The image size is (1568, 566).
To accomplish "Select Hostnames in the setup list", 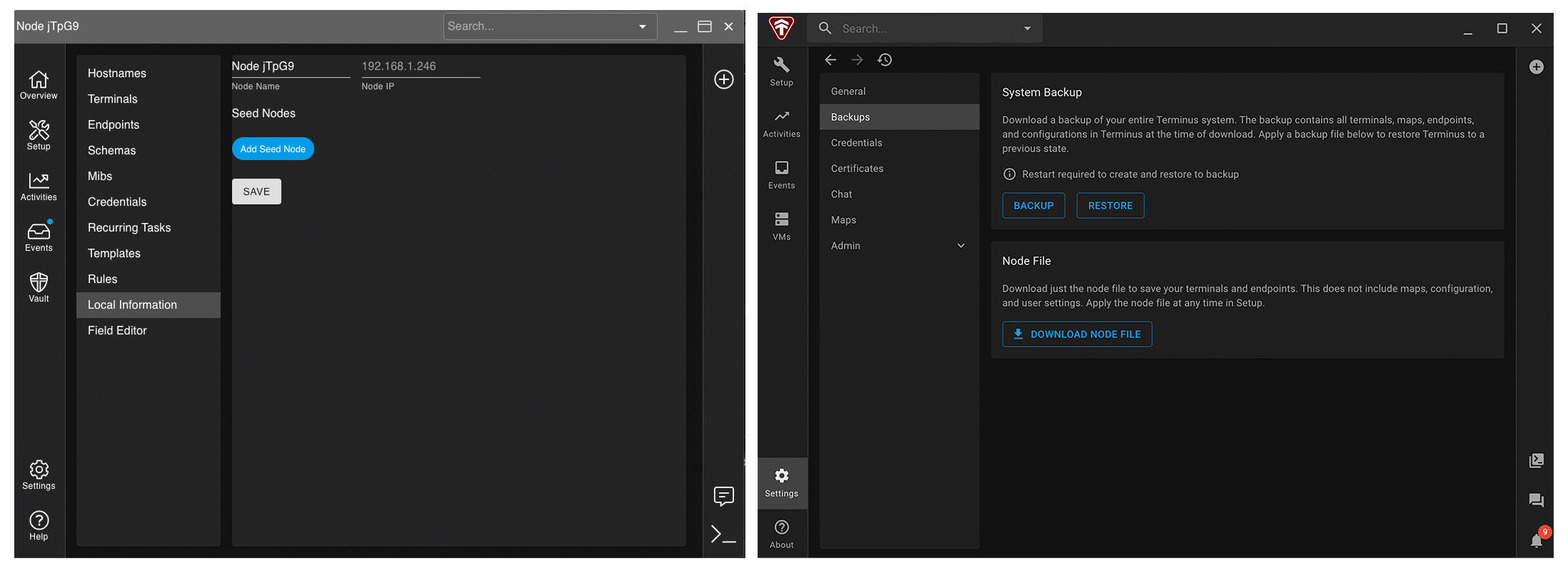I will (x=149, y=73).
